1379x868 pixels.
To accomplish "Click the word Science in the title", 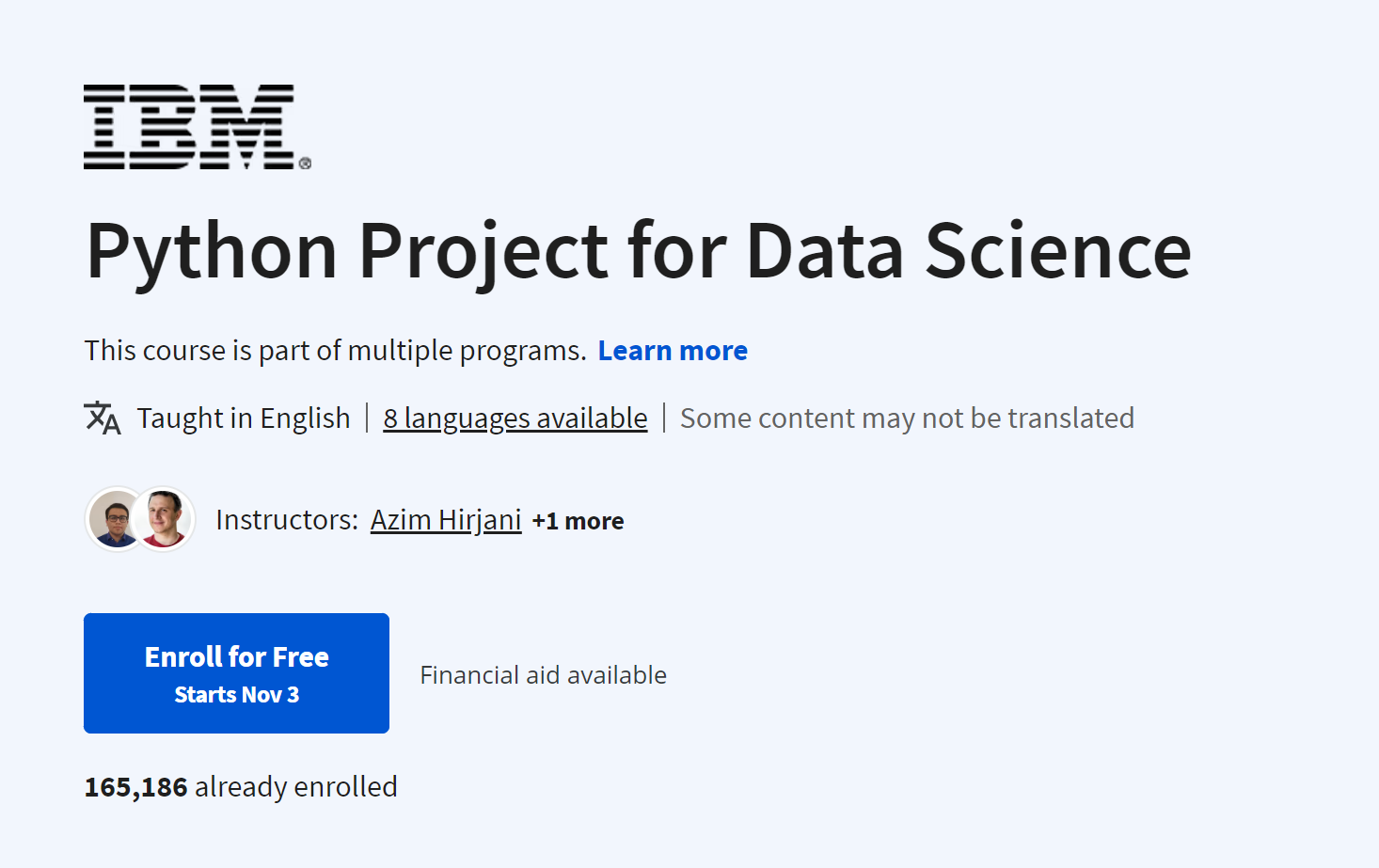I will [x=1058, y=251].
